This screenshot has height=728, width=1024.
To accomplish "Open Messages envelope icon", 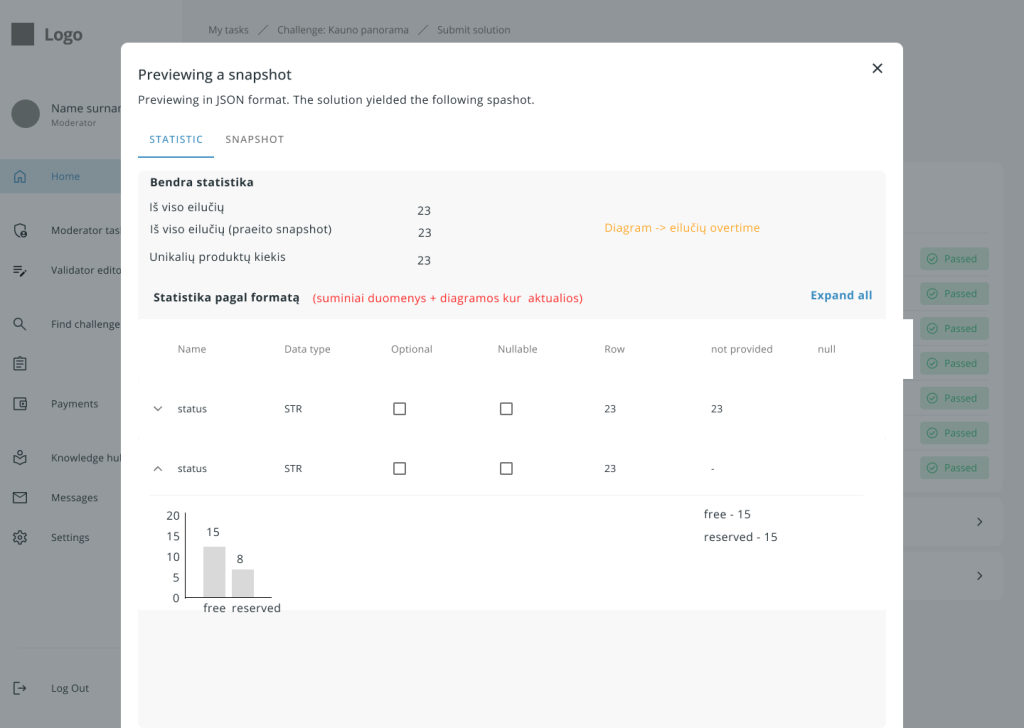I will (x=20, y=498).
